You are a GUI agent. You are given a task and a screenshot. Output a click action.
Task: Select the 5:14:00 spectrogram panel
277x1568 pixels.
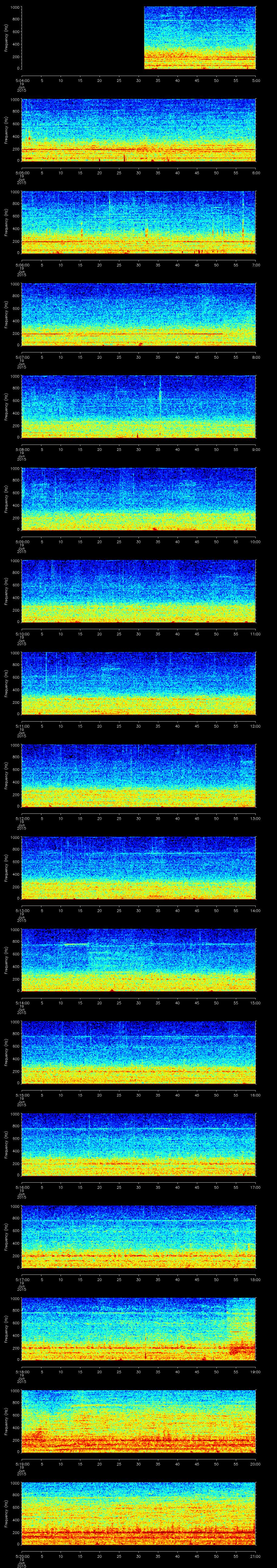tap(138, 960)
